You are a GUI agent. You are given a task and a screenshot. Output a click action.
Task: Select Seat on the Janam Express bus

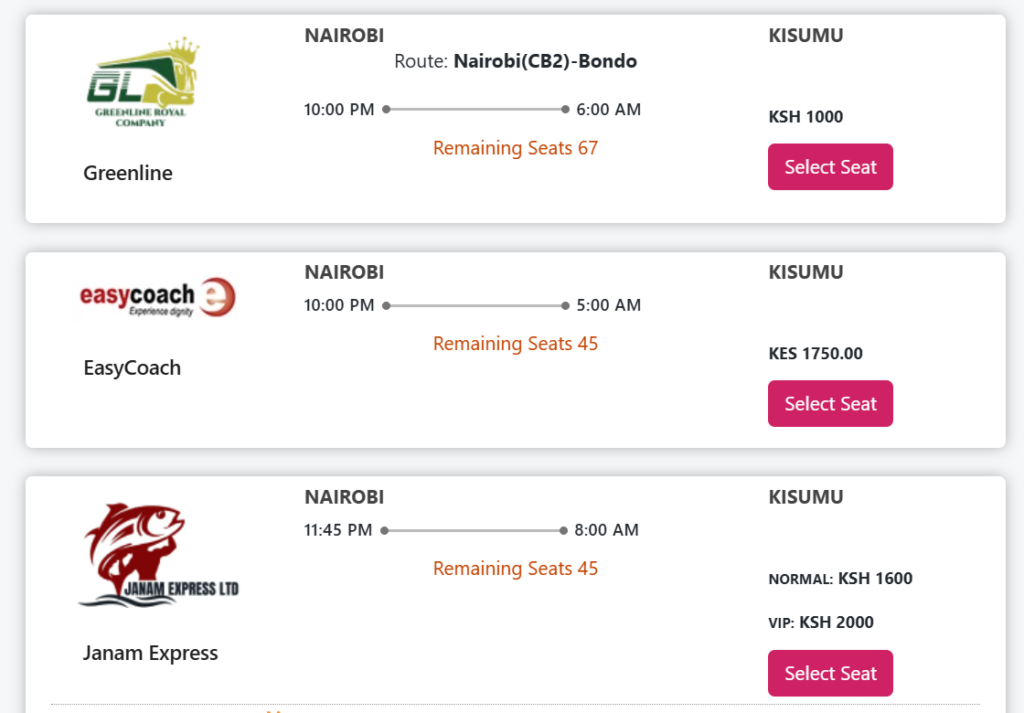click(830, 673)
